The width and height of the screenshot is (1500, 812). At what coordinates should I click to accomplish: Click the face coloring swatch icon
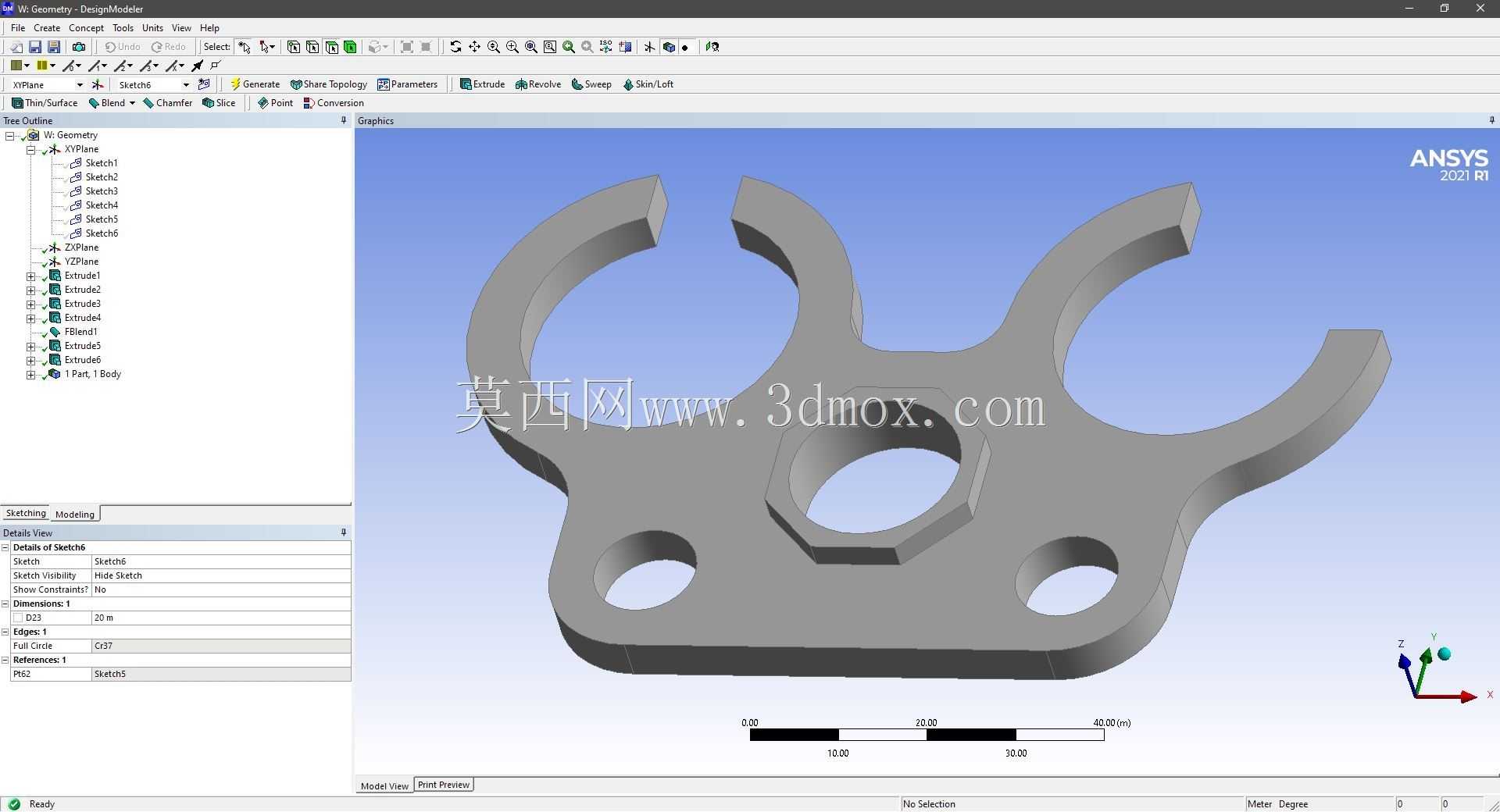(16, 66)
